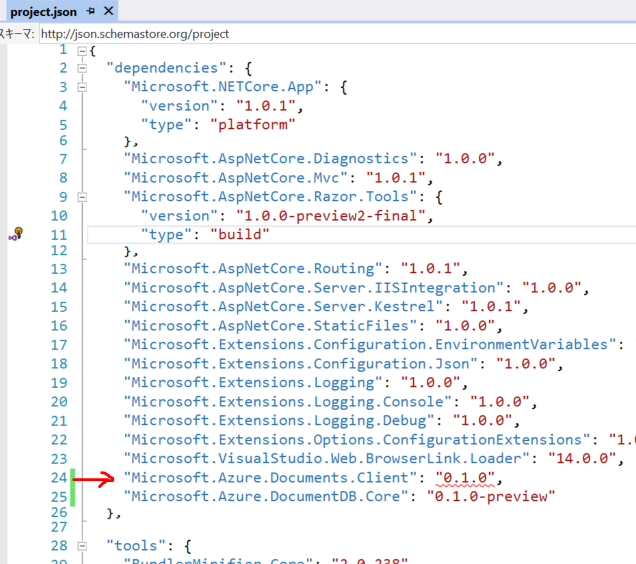
Task: Click the "tools" key on line 28
Action: click(x=136, y=546)
